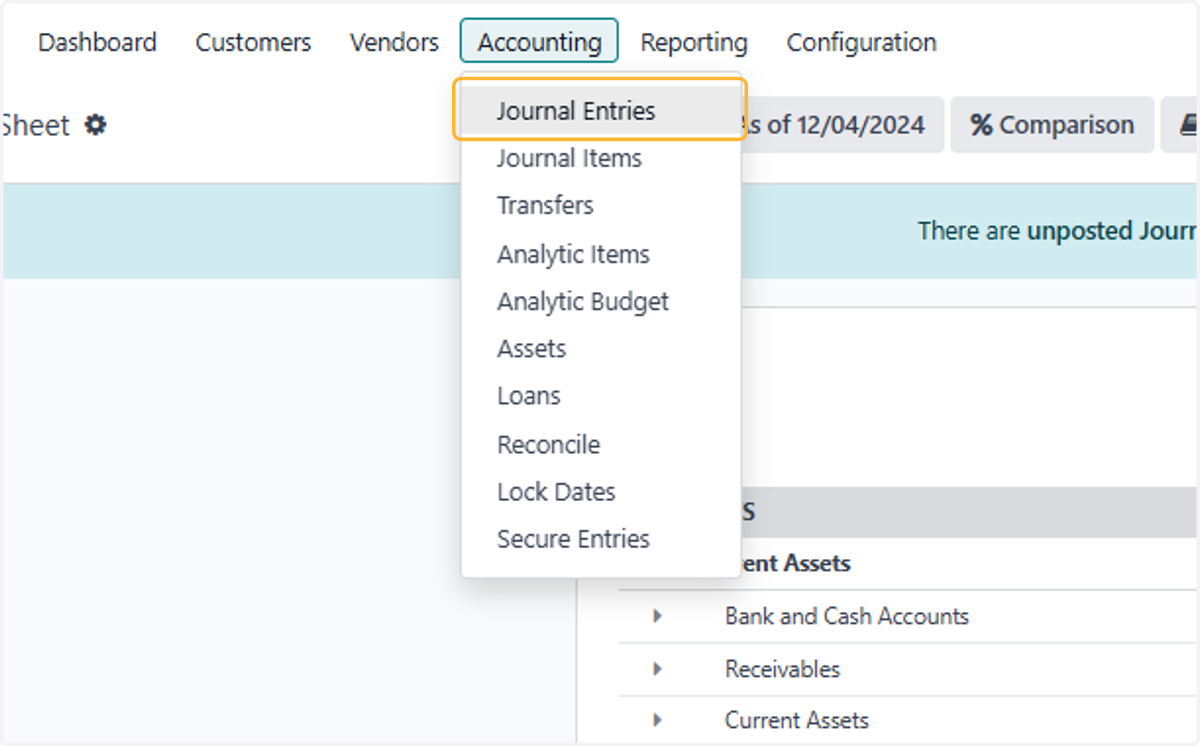This screenshot has height=746, width=1200.
Task: Select Journal Entries from the dropdown
Action: coord(600,110)
